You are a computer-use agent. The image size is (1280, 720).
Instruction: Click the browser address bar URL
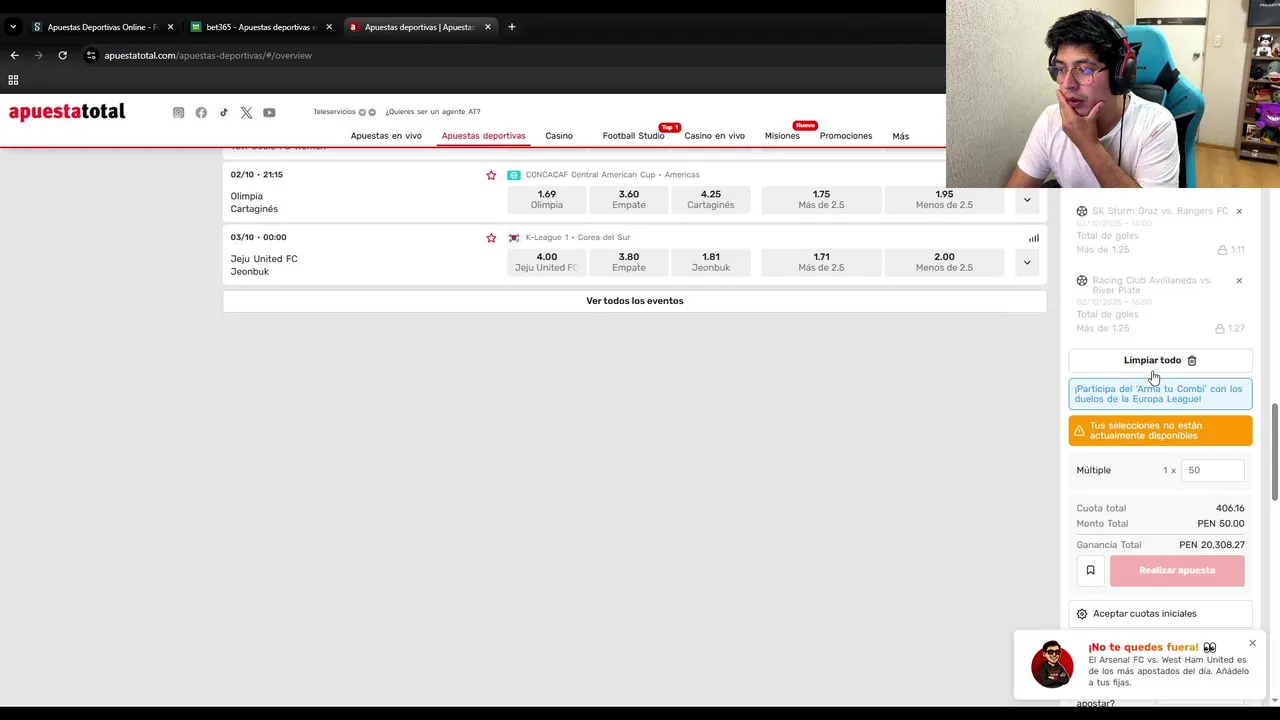208,55
